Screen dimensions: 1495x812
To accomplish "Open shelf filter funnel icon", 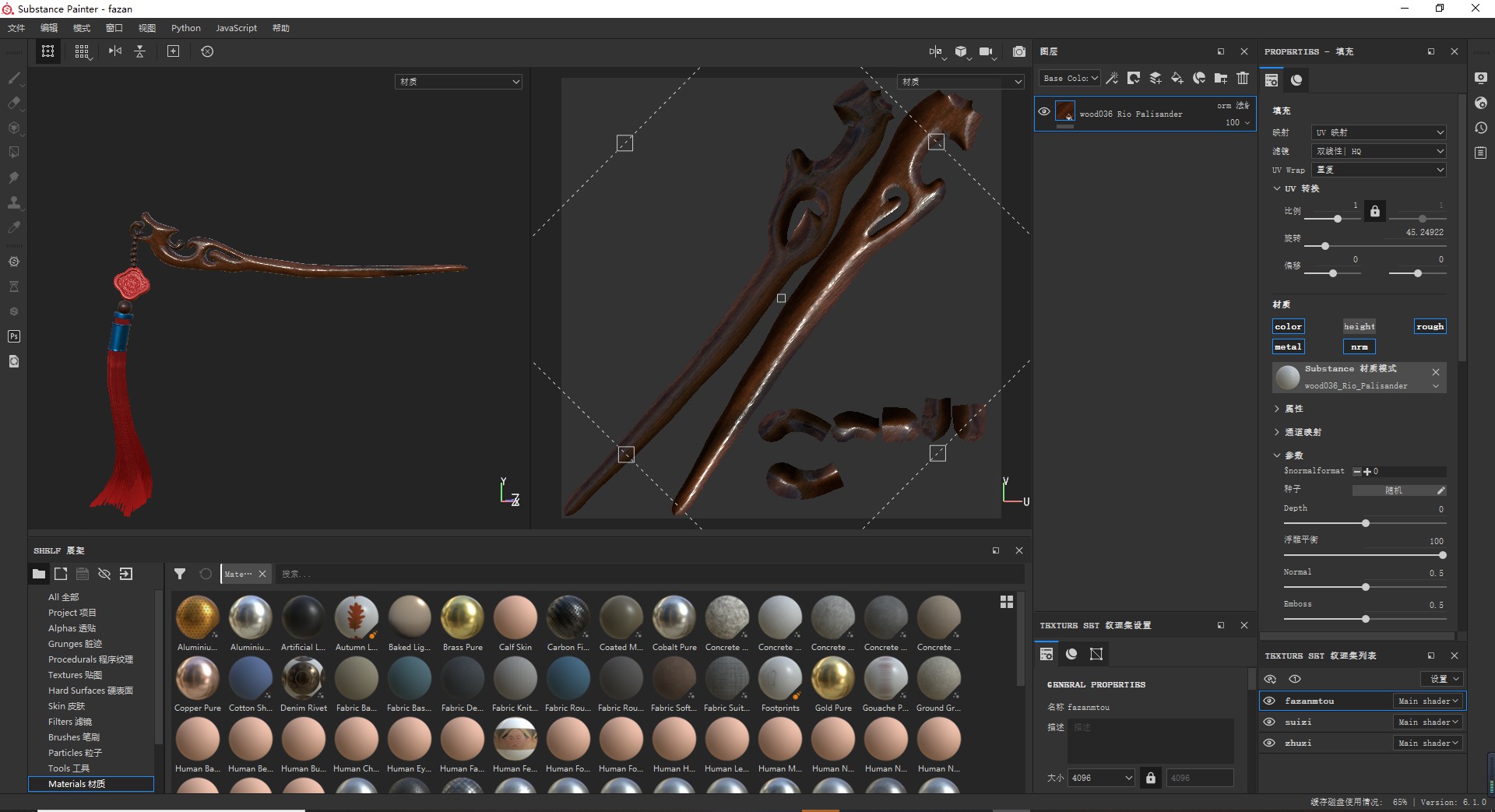I will click(180, 574).
